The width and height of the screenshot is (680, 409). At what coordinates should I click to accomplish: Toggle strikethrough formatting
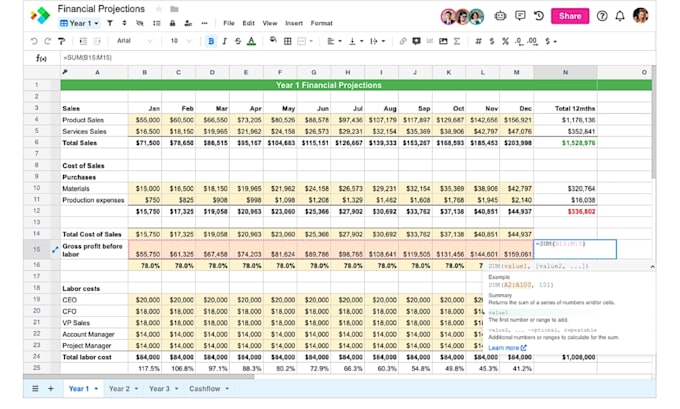pos(238,41)
